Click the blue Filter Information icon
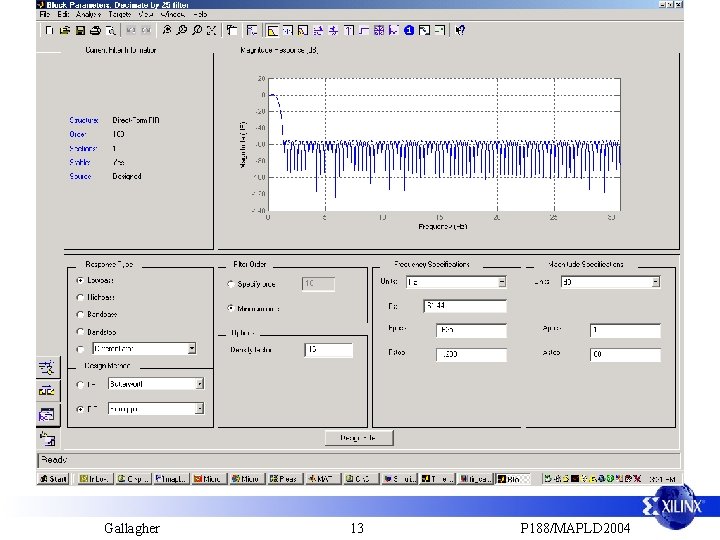The width and height of the screenshot is (720, 540). click(409, 30)
